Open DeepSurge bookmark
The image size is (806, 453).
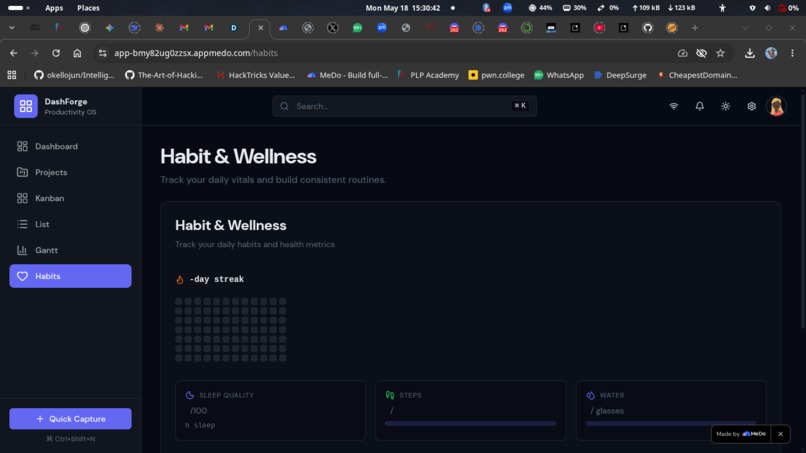pos(620,75)
